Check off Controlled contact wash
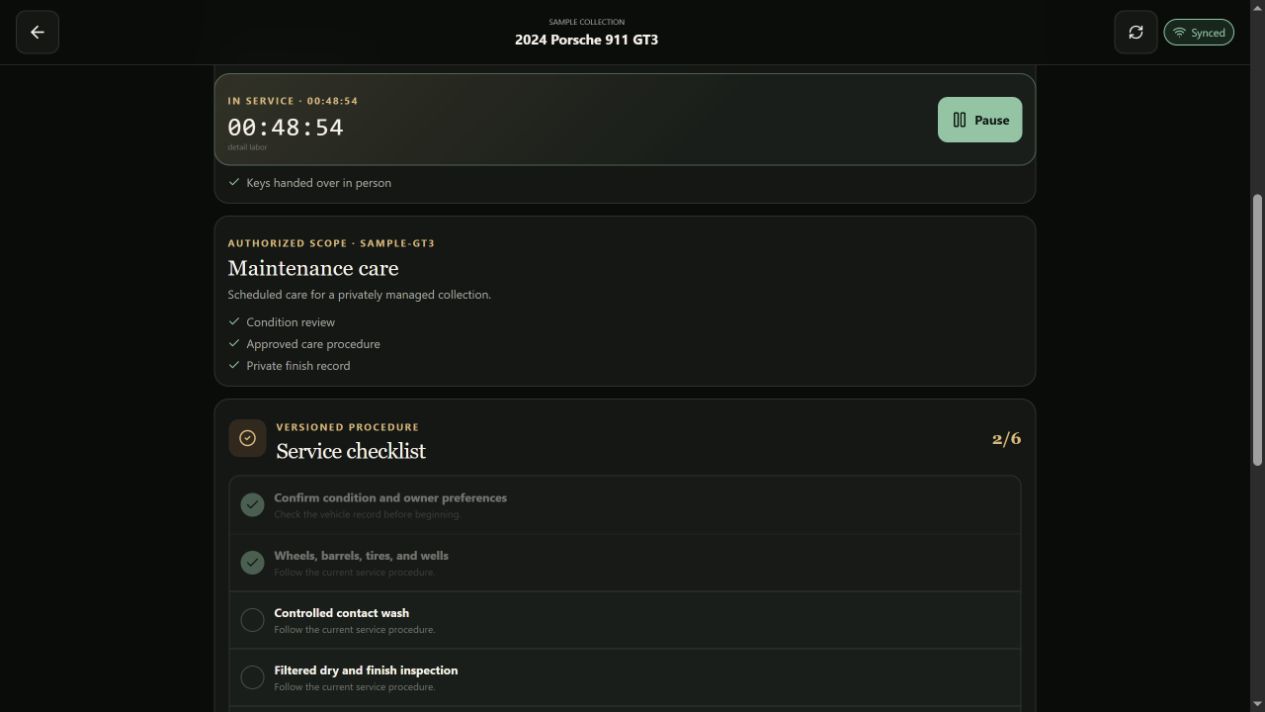Screen dimensions: 1265x712 click(x=252, y=620)
